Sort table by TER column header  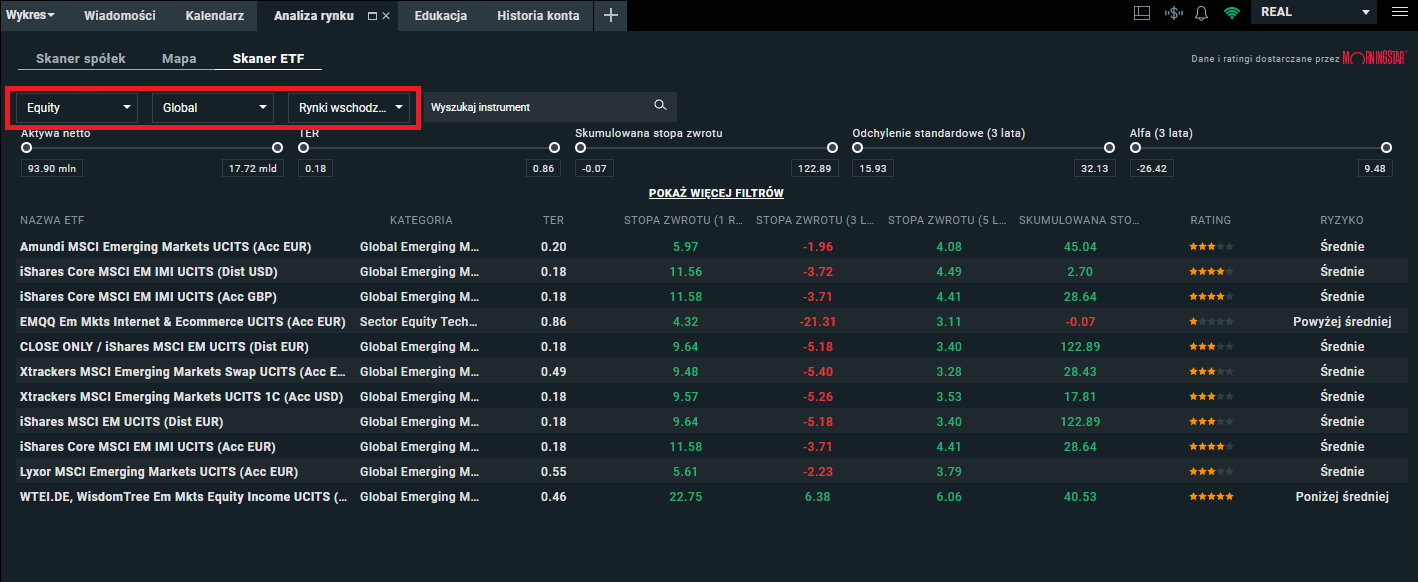pos(553,220)
